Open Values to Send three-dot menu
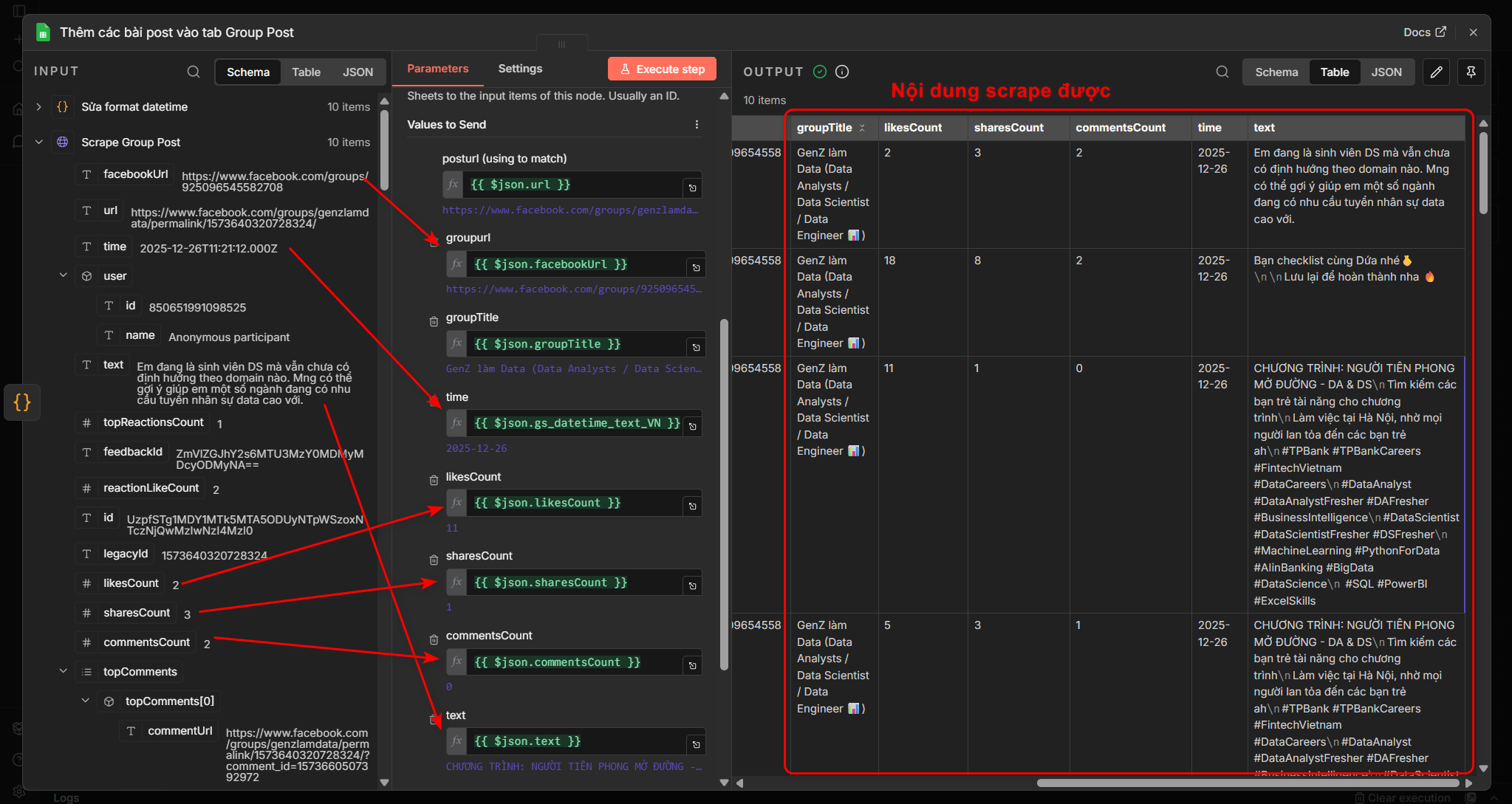Image resolution: width=1512 pixels, height=804 pixels. [697, 125]
